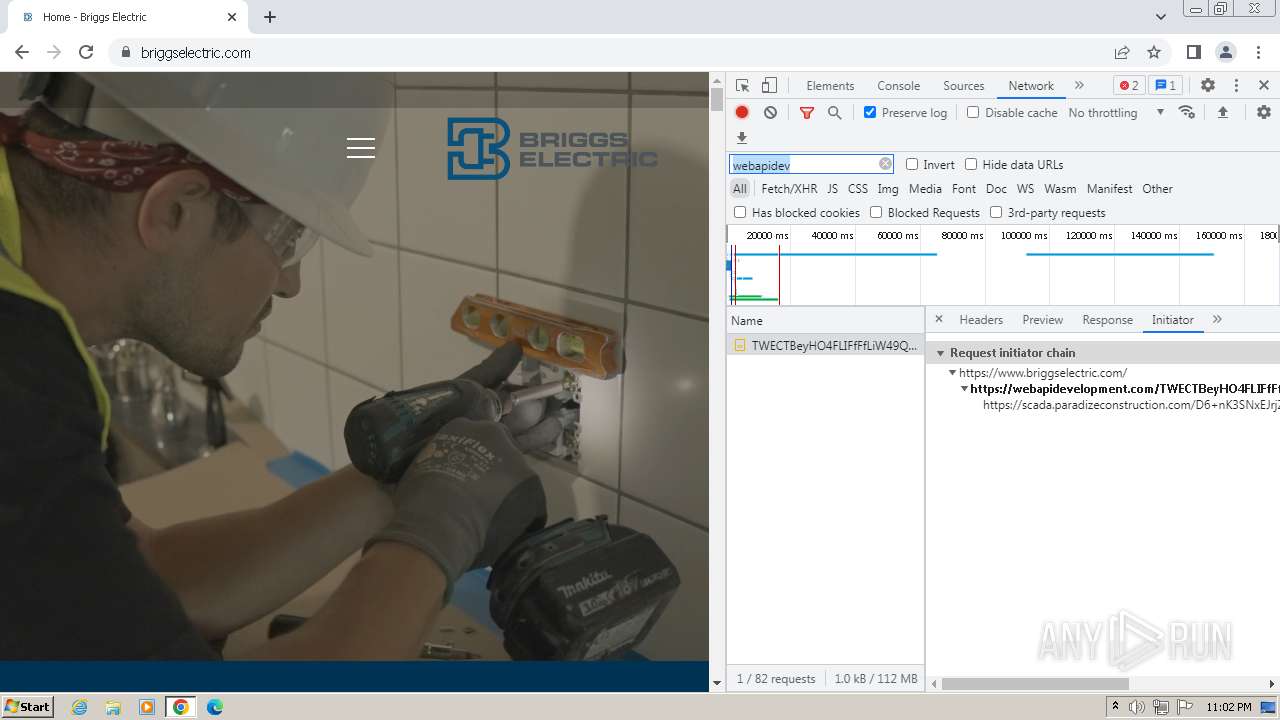
Task: Open DevTools customize three-dot menu
Action: tap(1236, 86)
